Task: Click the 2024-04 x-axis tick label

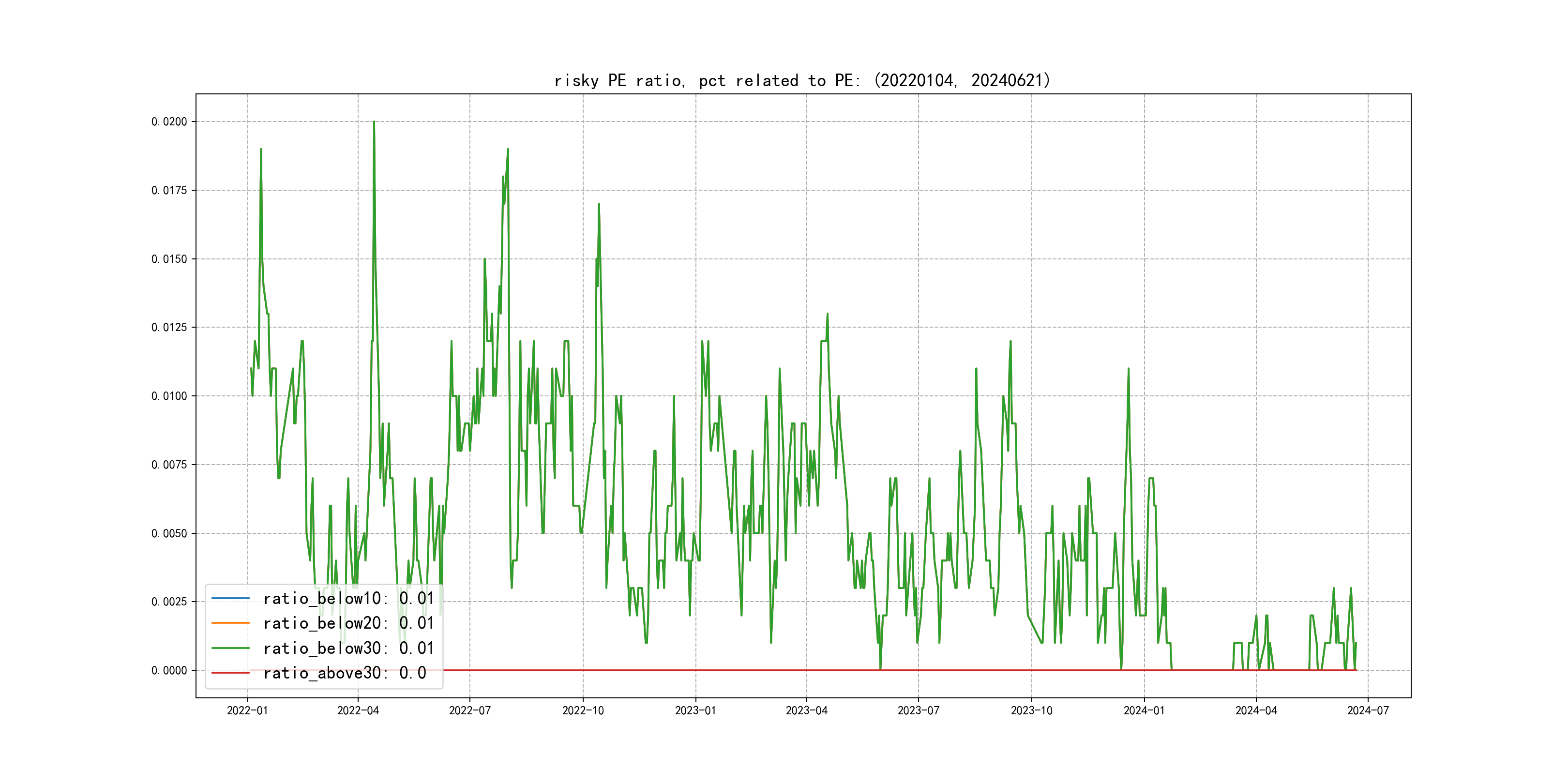Action: click(1256, 710)
